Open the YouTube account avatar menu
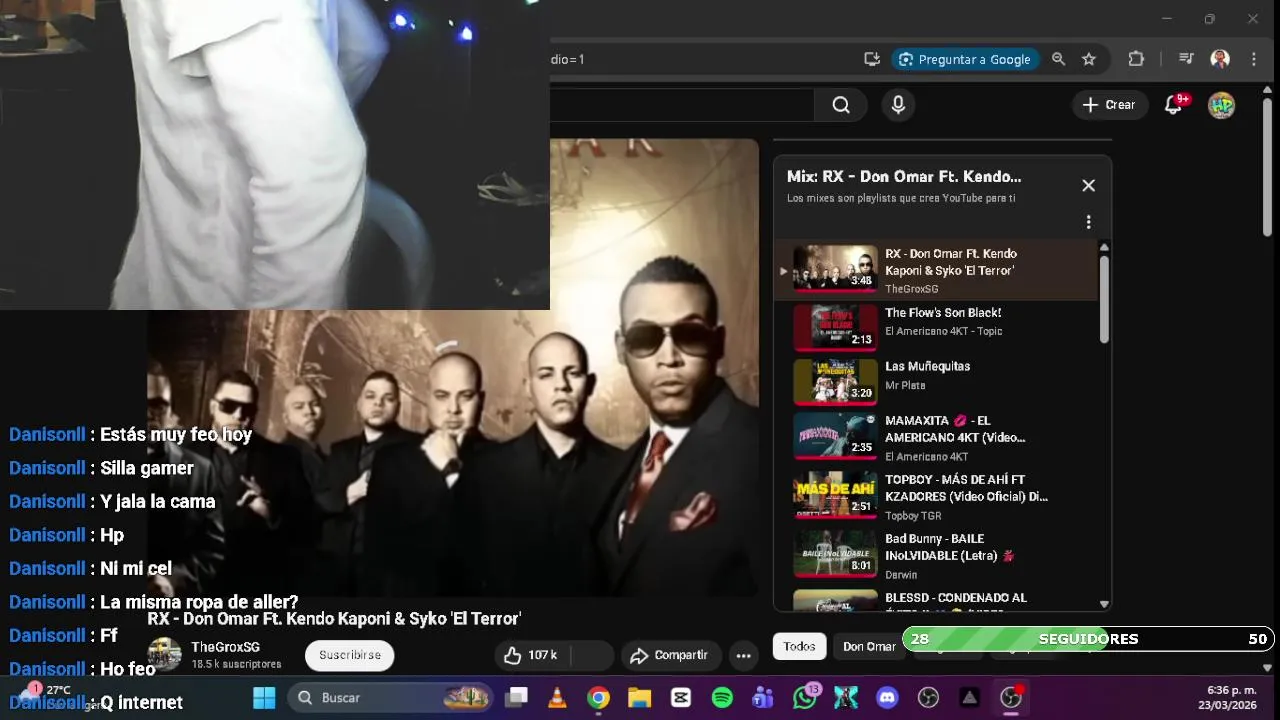Viewport: 1280px width, 720px height. coord(1221,105)
